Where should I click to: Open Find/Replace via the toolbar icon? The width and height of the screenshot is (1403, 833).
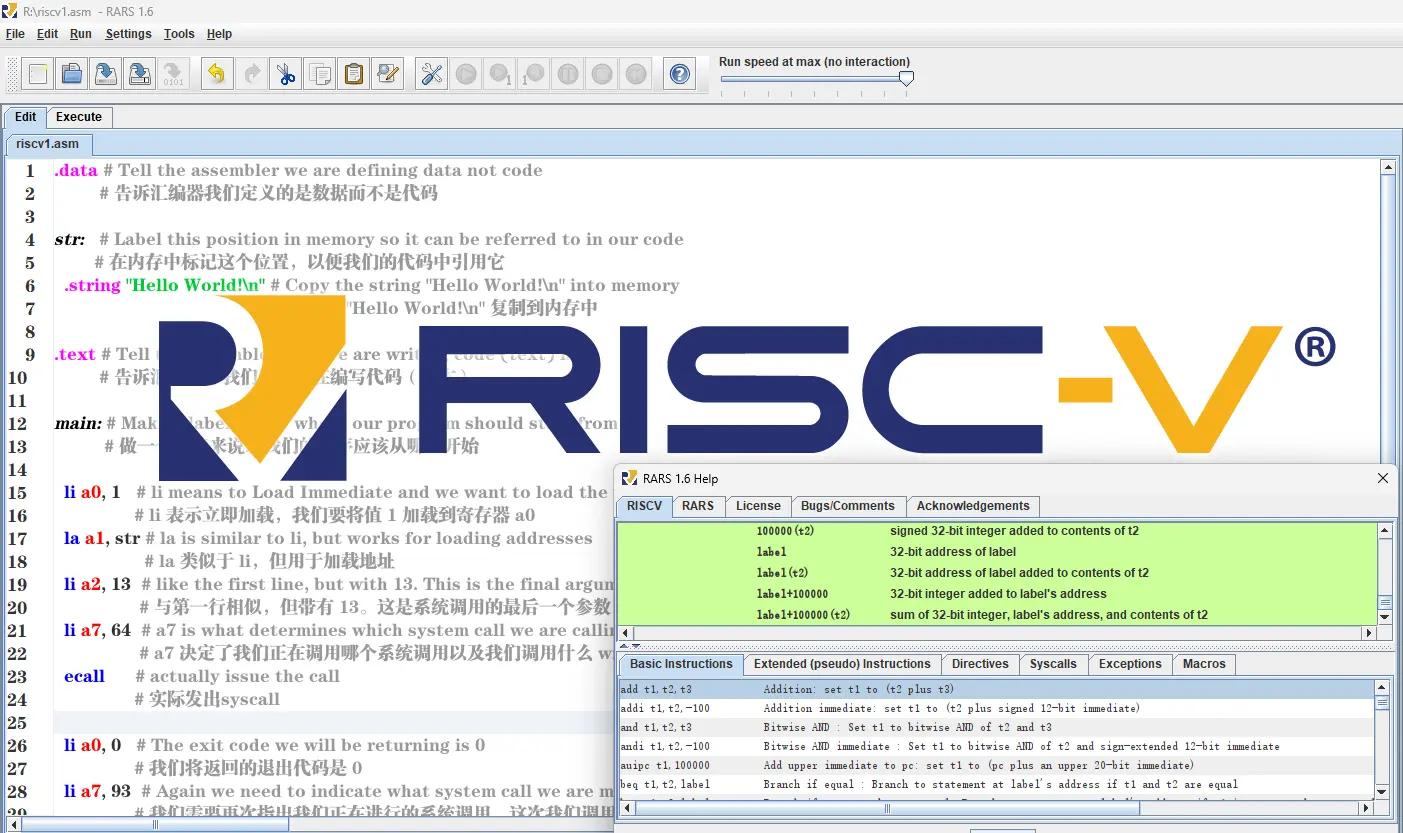(x=387, y=74)
